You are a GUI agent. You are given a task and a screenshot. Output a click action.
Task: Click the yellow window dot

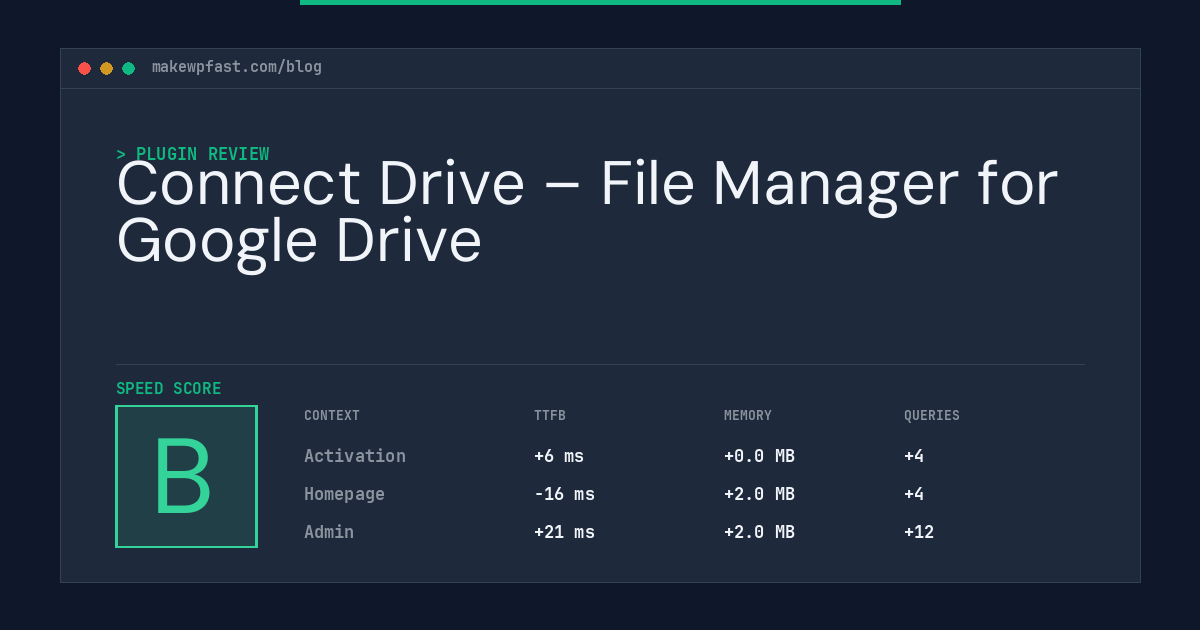click(106, 68)
